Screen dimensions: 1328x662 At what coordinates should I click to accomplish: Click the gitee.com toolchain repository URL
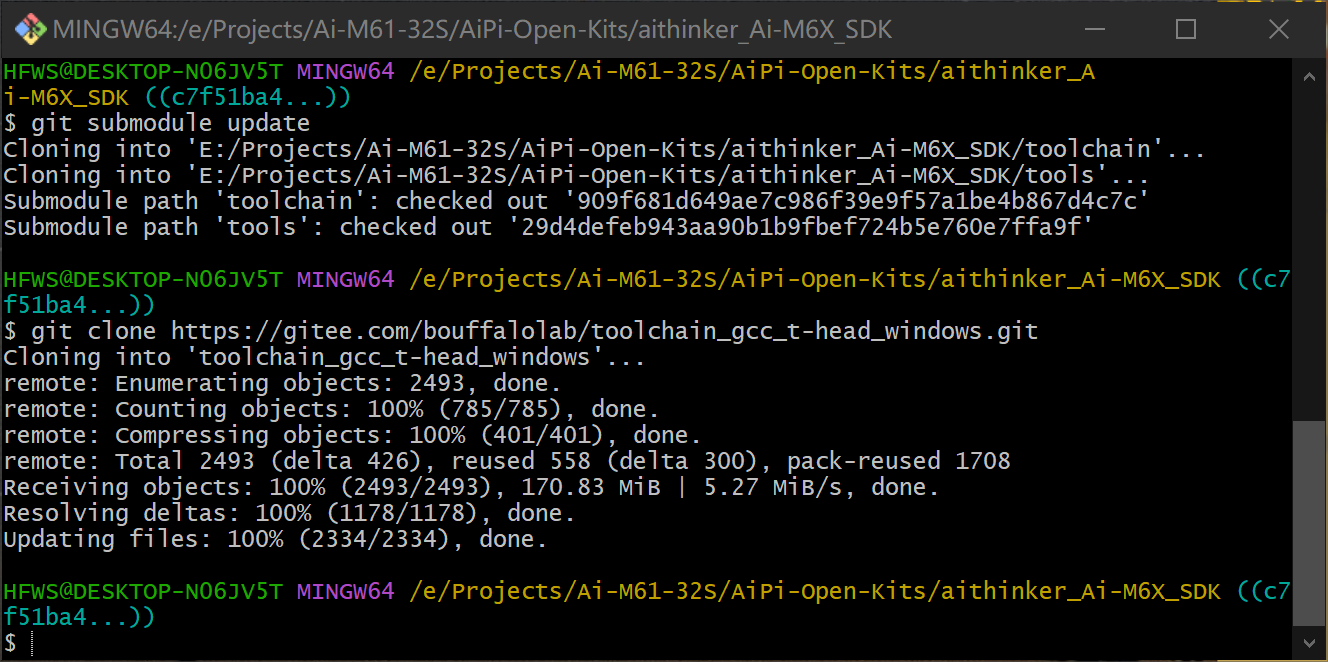(x=605, y=331)
